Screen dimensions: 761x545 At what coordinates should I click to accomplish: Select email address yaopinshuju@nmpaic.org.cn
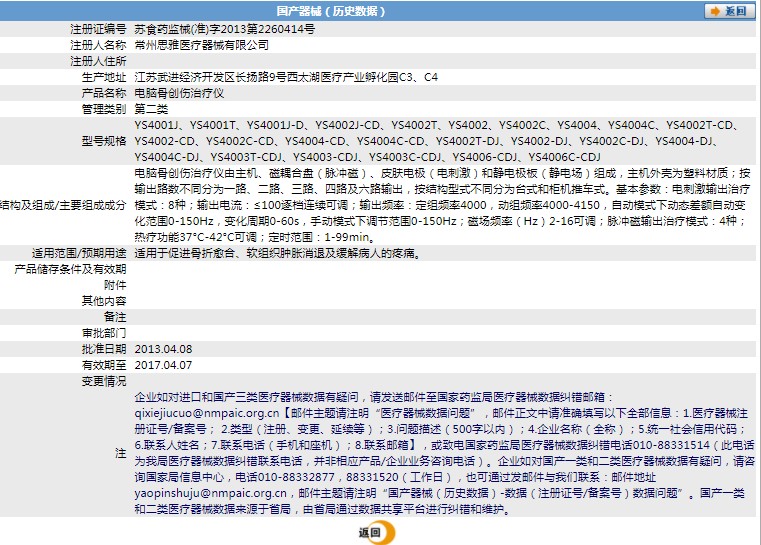click(x=211, y=493)
